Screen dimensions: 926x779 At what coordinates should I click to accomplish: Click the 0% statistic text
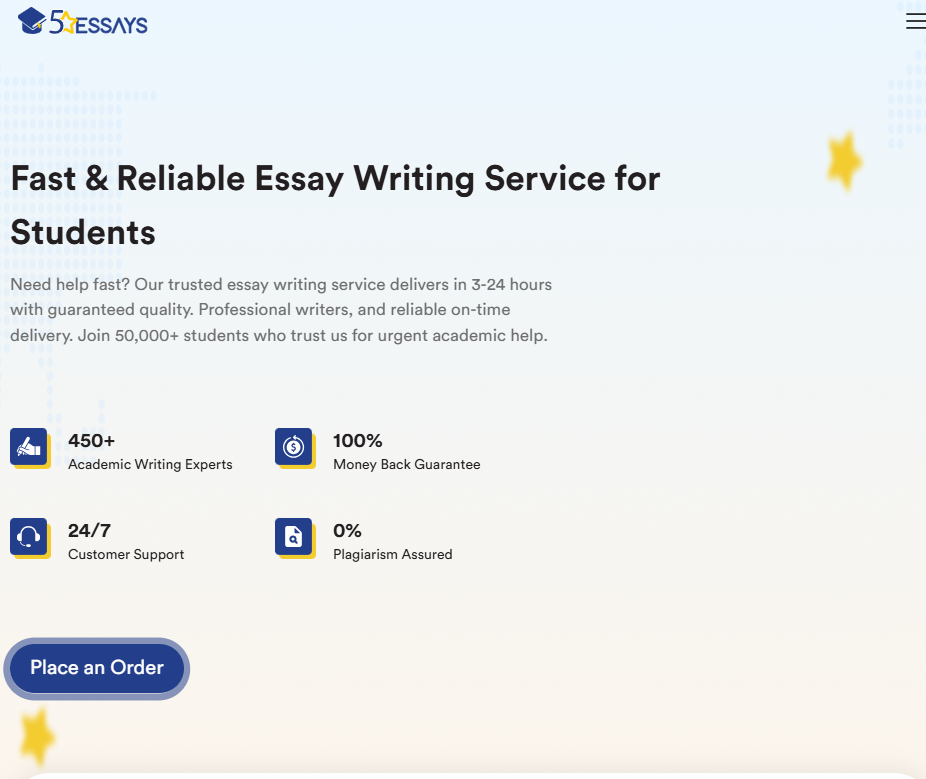tap(347, 530)
